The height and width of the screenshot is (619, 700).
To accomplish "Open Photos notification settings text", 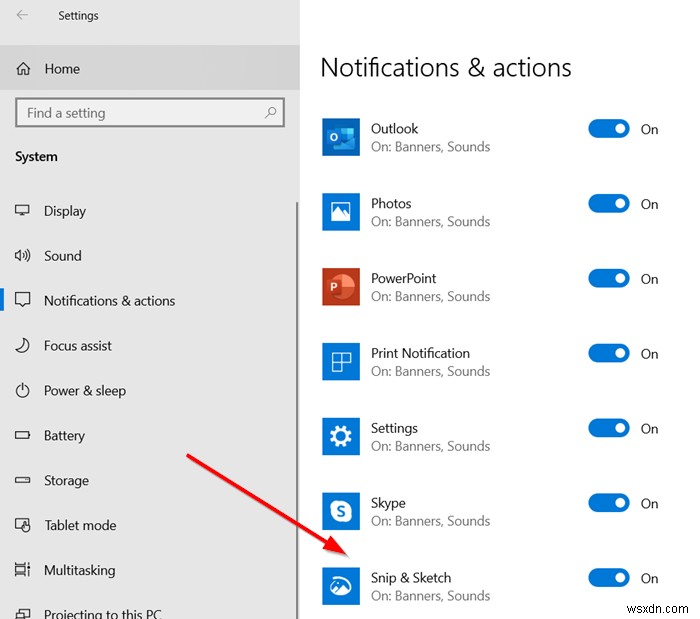I will [x=430, y=212].
